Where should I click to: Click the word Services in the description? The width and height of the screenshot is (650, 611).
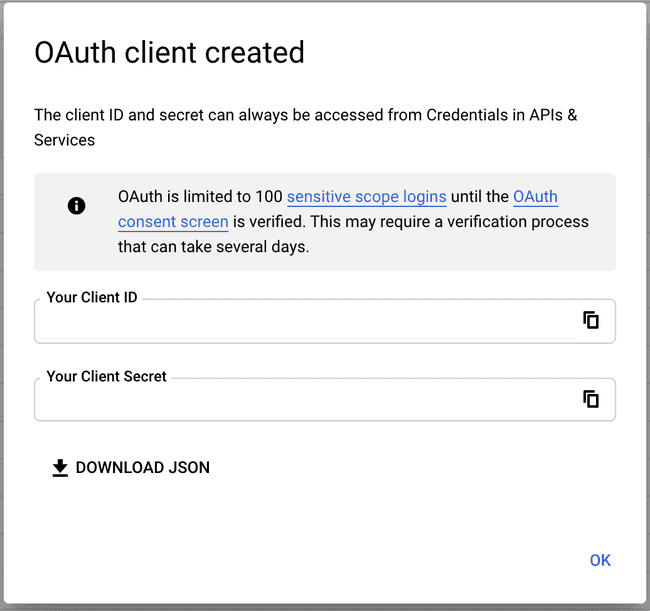[64, 140]
